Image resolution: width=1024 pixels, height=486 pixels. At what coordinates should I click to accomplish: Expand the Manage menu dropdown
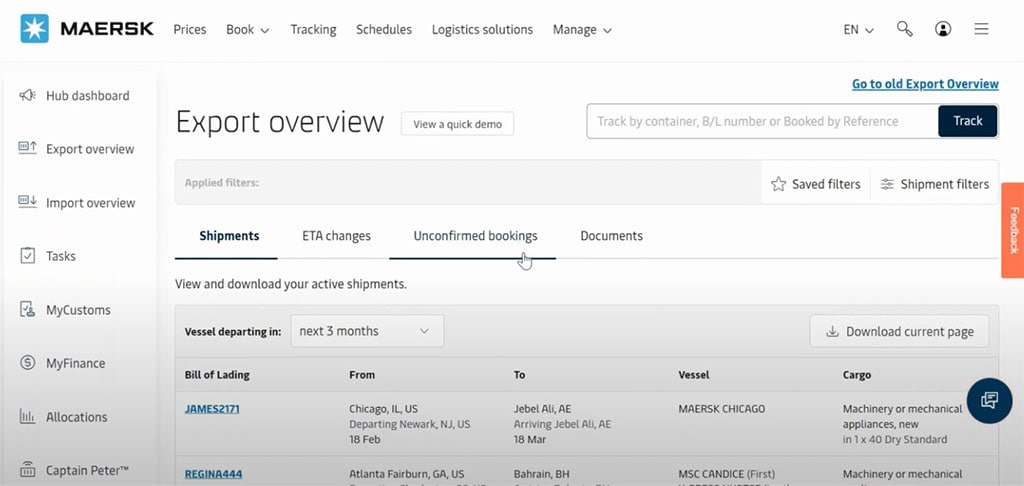[x=582, y=29]
